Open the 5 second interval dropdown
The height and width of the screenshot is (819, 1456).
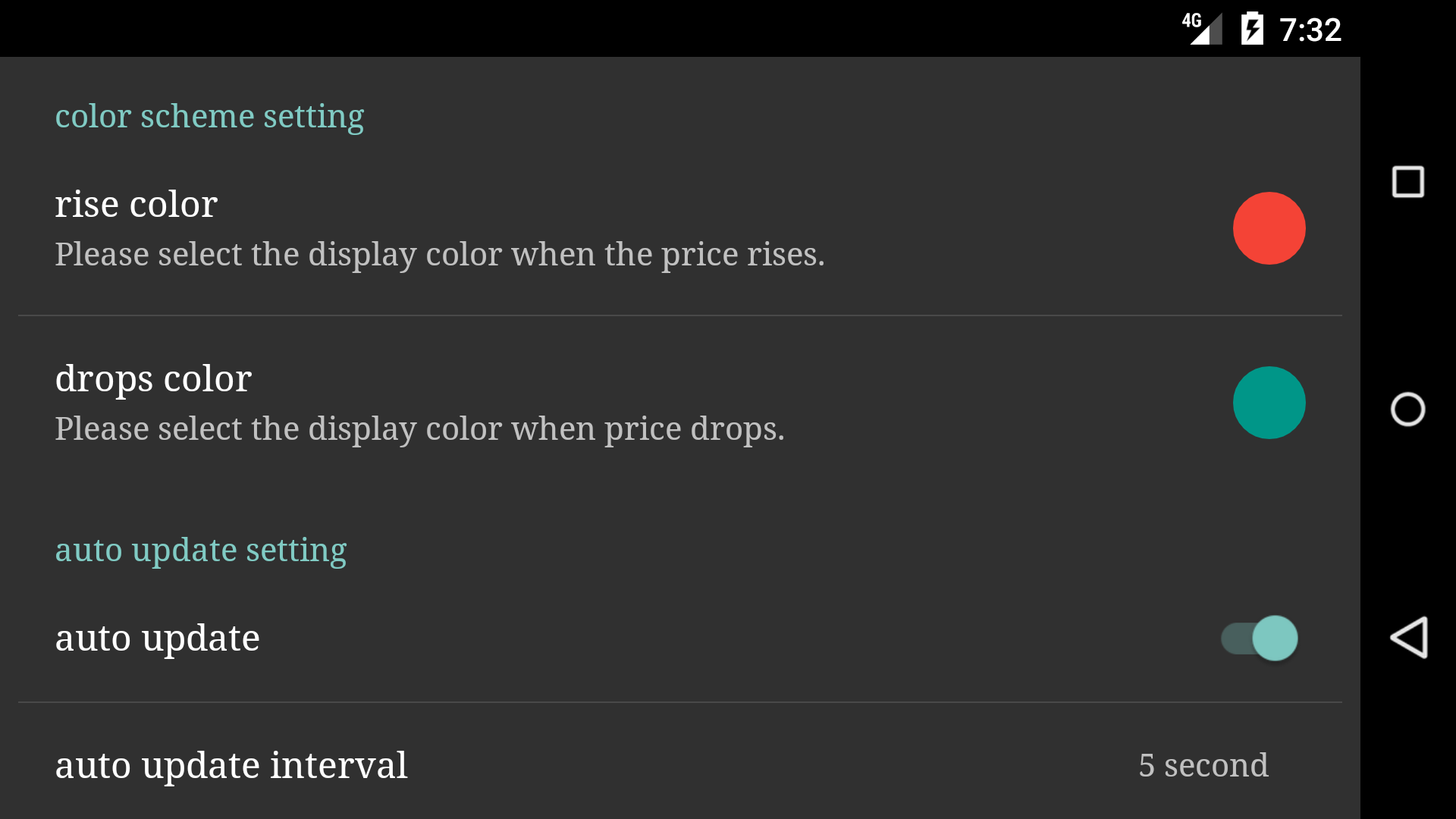tap(1203, 765)
